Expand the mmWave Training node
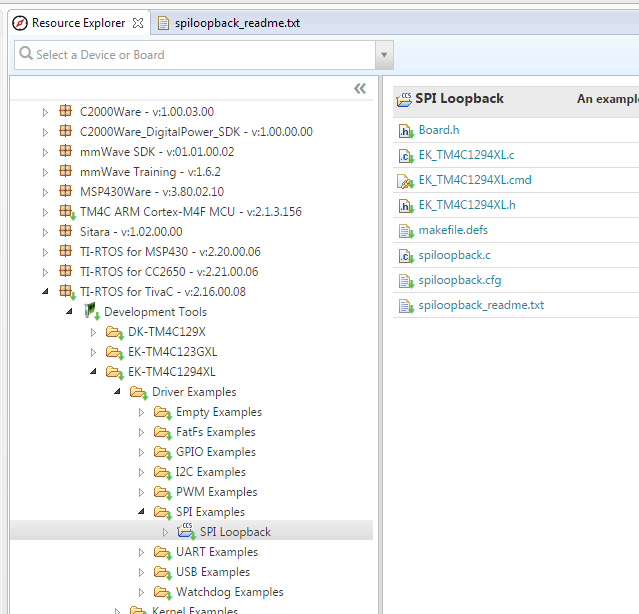The width and height of the screenshot is (639, 614). (x=45, y=172)
